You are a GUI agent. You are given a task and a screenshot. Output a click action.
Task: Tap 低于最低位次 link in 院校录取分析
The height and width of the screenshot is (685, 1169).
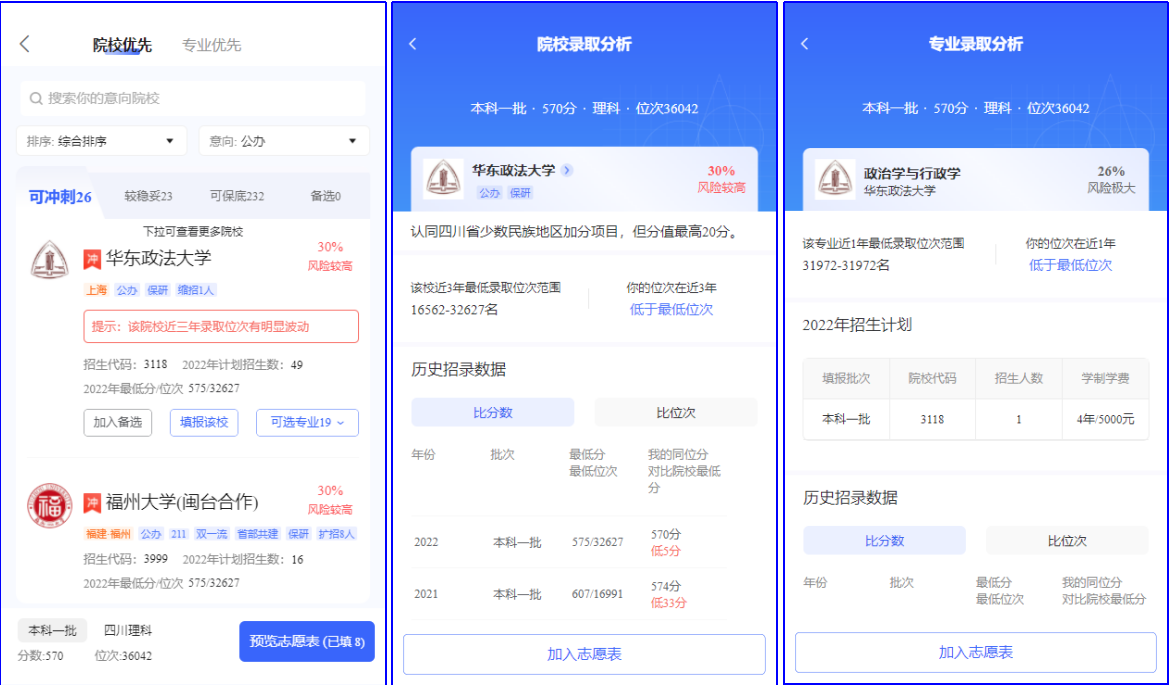(x=672, y=309)
